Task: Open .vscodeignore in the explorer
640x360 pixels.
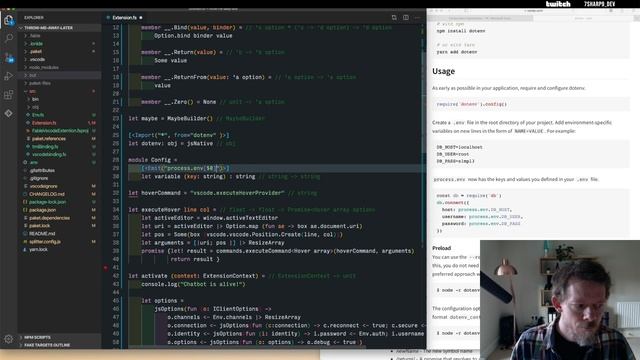Action: (x=43, y=187)
